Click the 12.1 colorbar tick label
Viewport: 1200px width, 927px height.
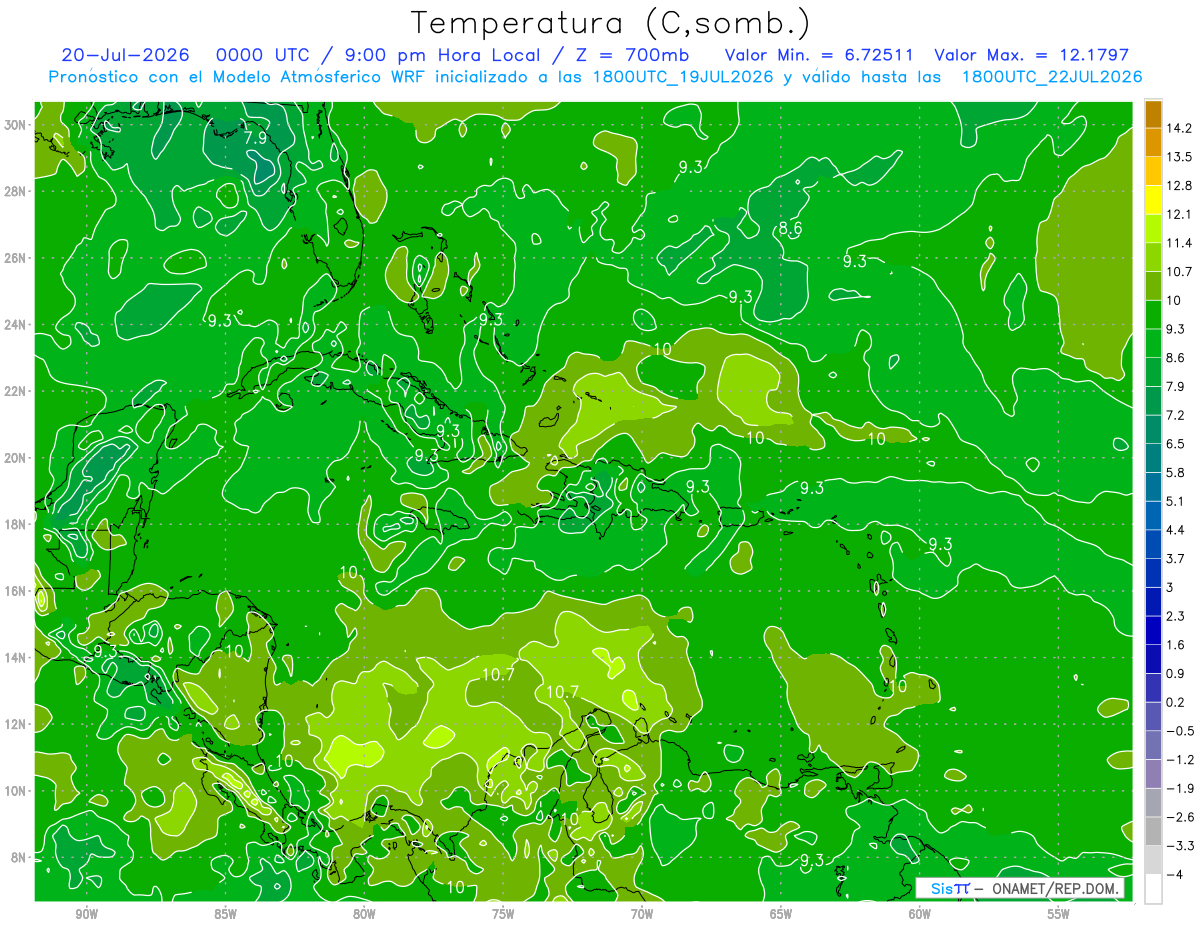[x=1179, y=214]
